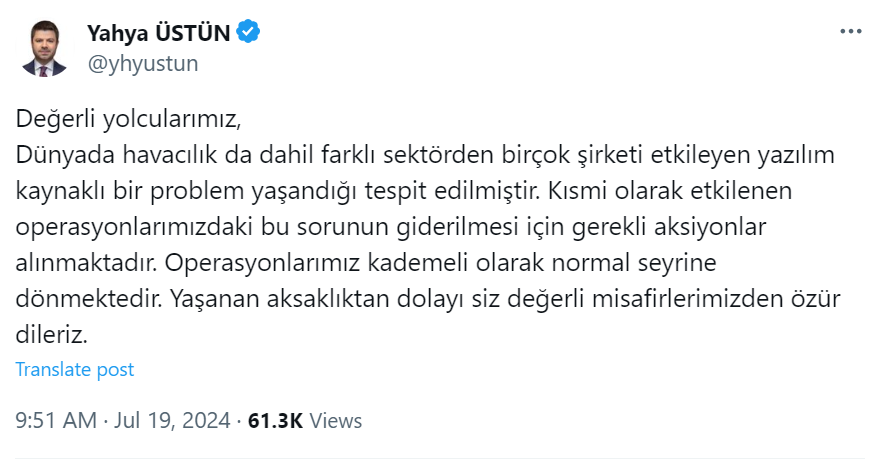Click the word yazılım in the tweet
This screenshot has height=459, width=875.
797,157
